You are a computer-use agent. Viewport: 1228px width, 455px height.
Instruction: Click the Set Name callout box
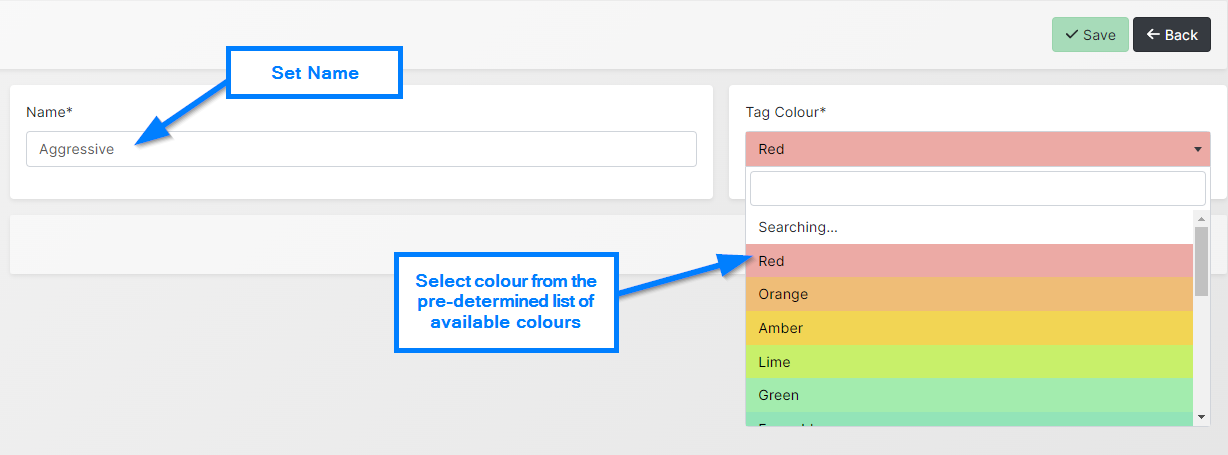tap(315, 73)
